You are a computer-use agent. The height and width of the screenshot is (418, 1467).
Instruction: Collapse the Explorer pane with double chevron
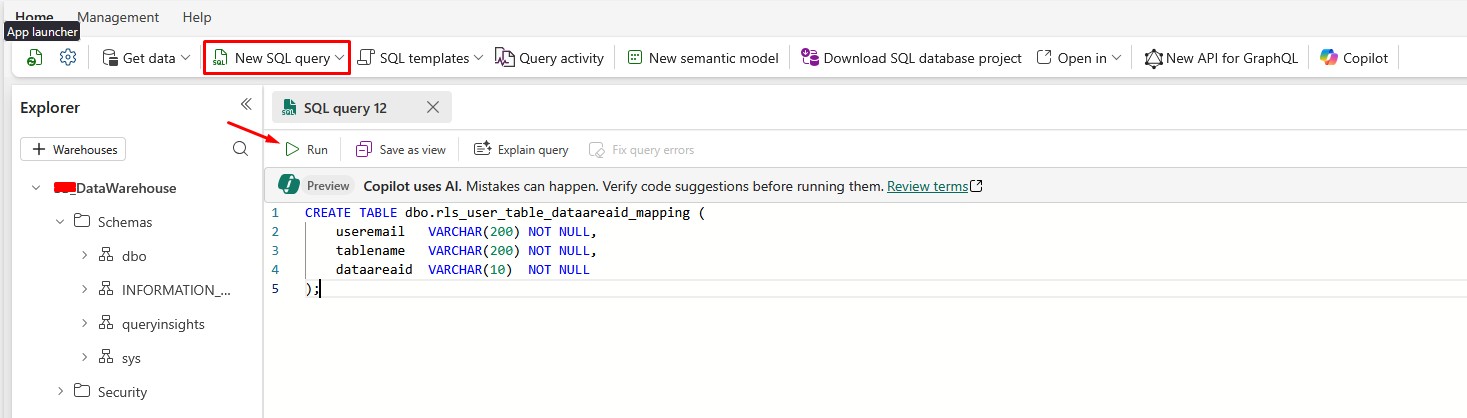(x=246, y=104)
